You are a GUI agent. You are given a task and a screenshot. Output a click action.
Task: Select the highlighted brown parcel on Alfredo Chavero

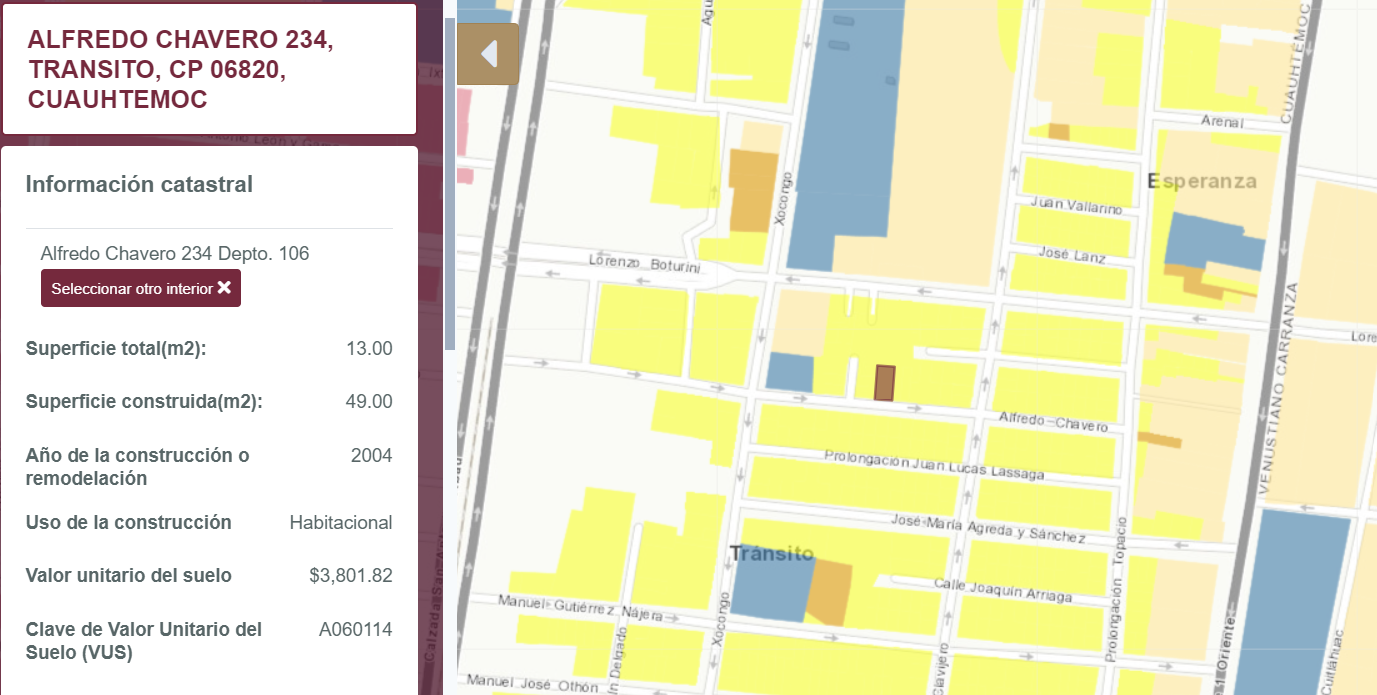pyautogui.click(x=884, y=383)
